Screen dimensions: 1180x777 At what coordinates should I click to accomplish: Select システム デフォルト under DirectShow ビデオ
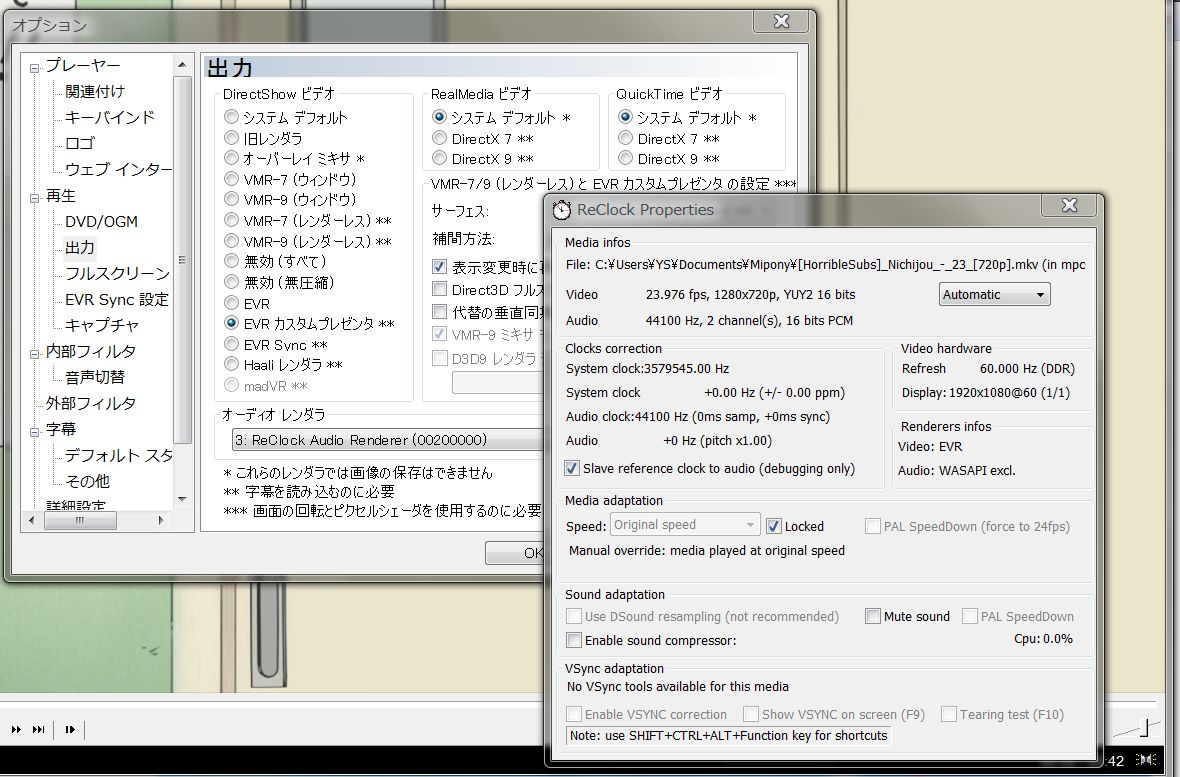point(231,117)
